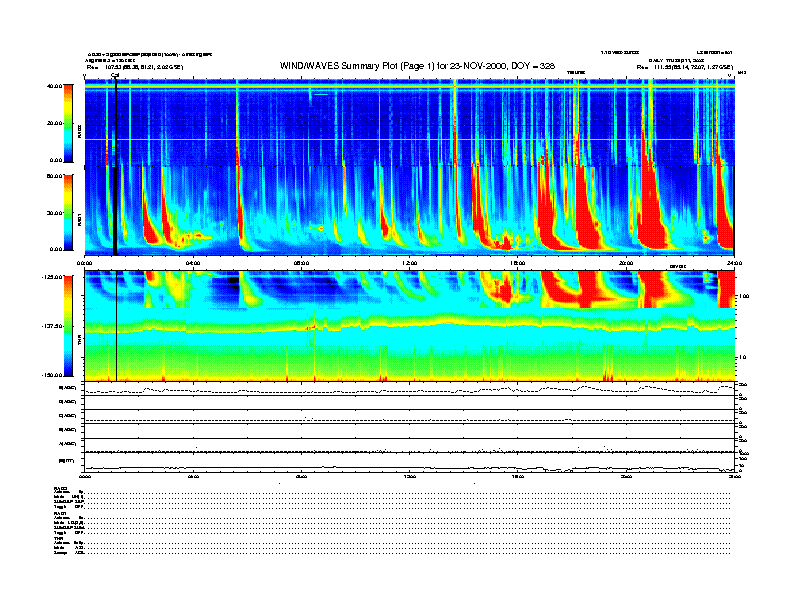Screen dimensions: 792x612
Task: Click the TNR spectrogram panel
Action: click(x=409, y=326)
